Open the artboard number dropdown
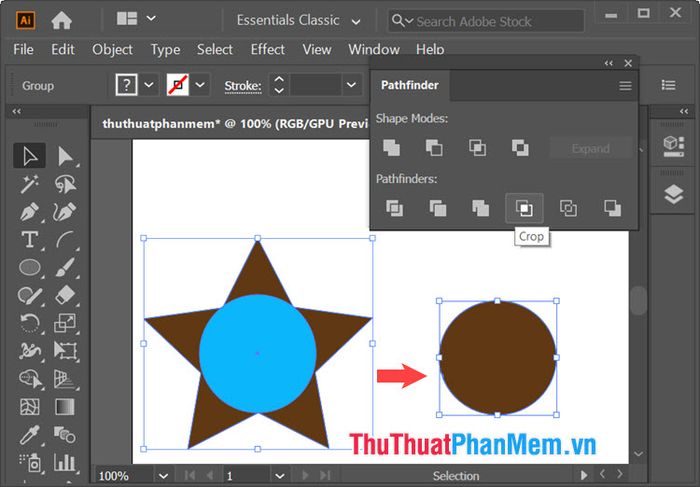Screen dimensions: 700x487 (279, 476)
